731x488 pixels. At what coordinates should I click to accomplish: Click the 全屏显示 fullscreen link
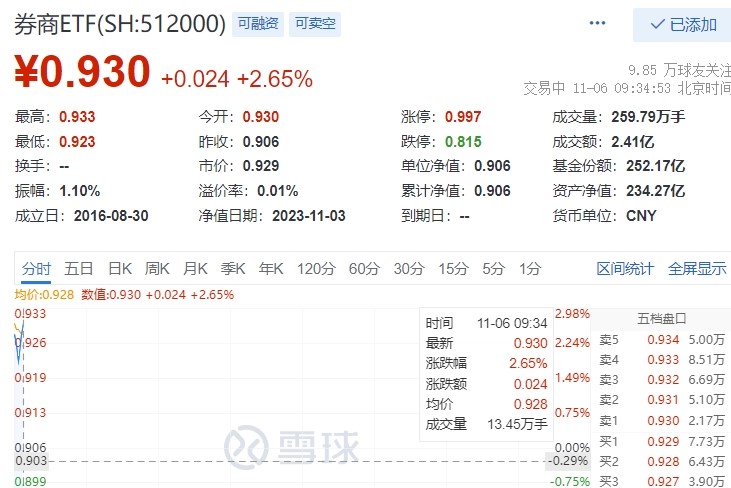pyautogui.click(x=697, y=269)
